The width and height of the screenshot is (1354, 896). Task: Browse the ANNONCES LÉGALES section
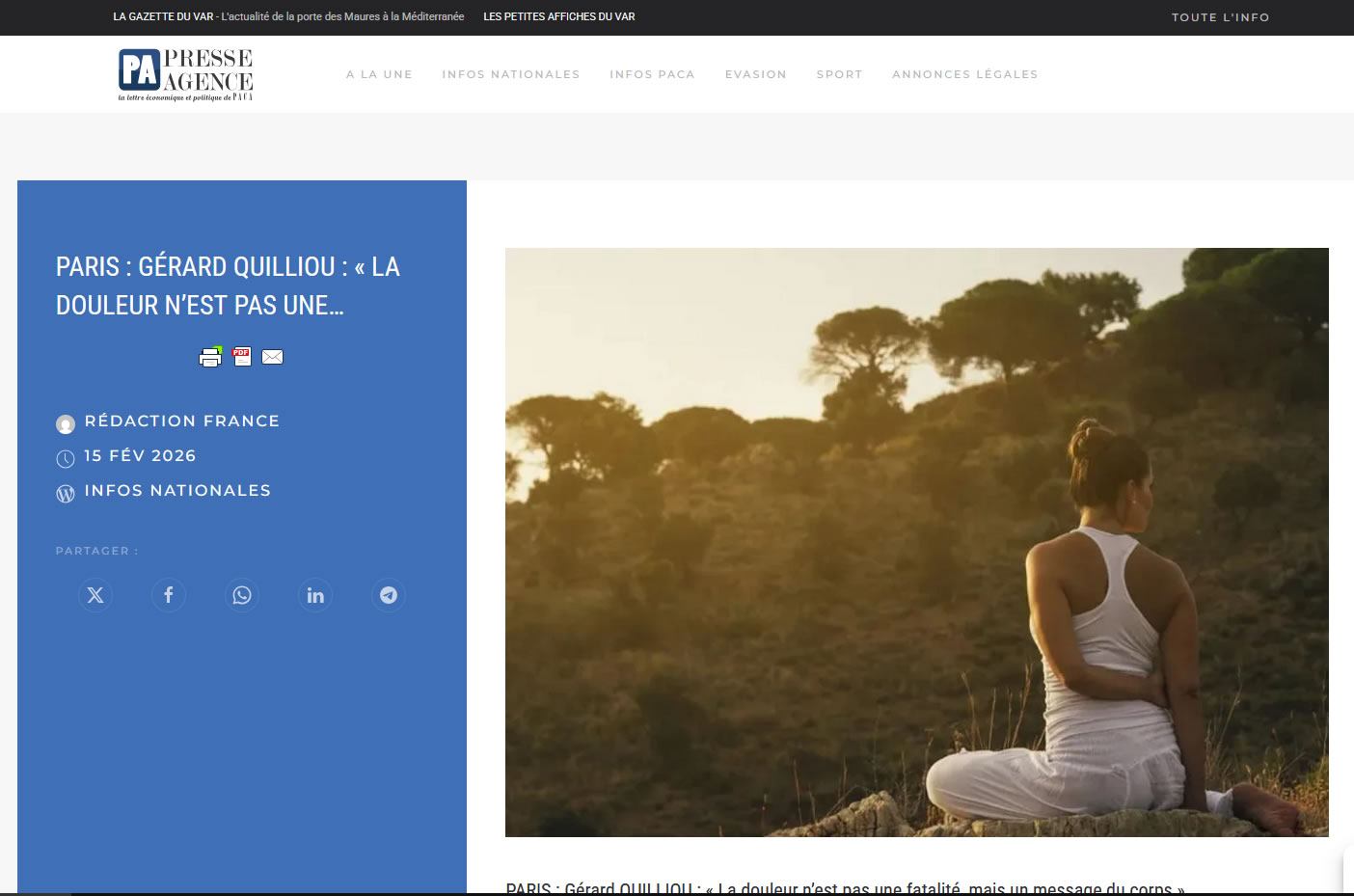[x=964, y=73]
